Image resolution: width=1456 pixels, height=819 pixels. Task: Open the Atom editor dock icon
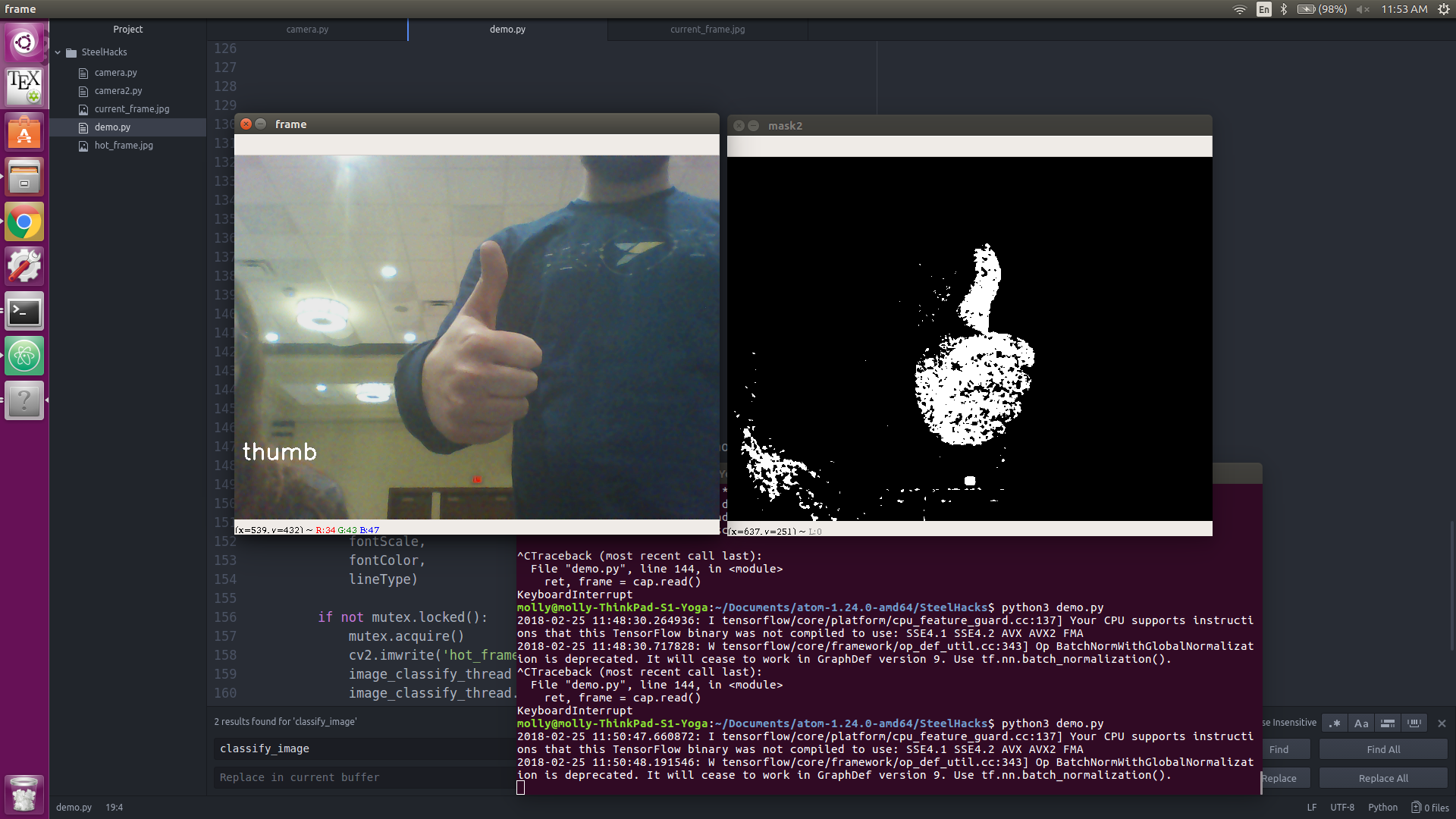pyautogui.click(x=24, y=356)
